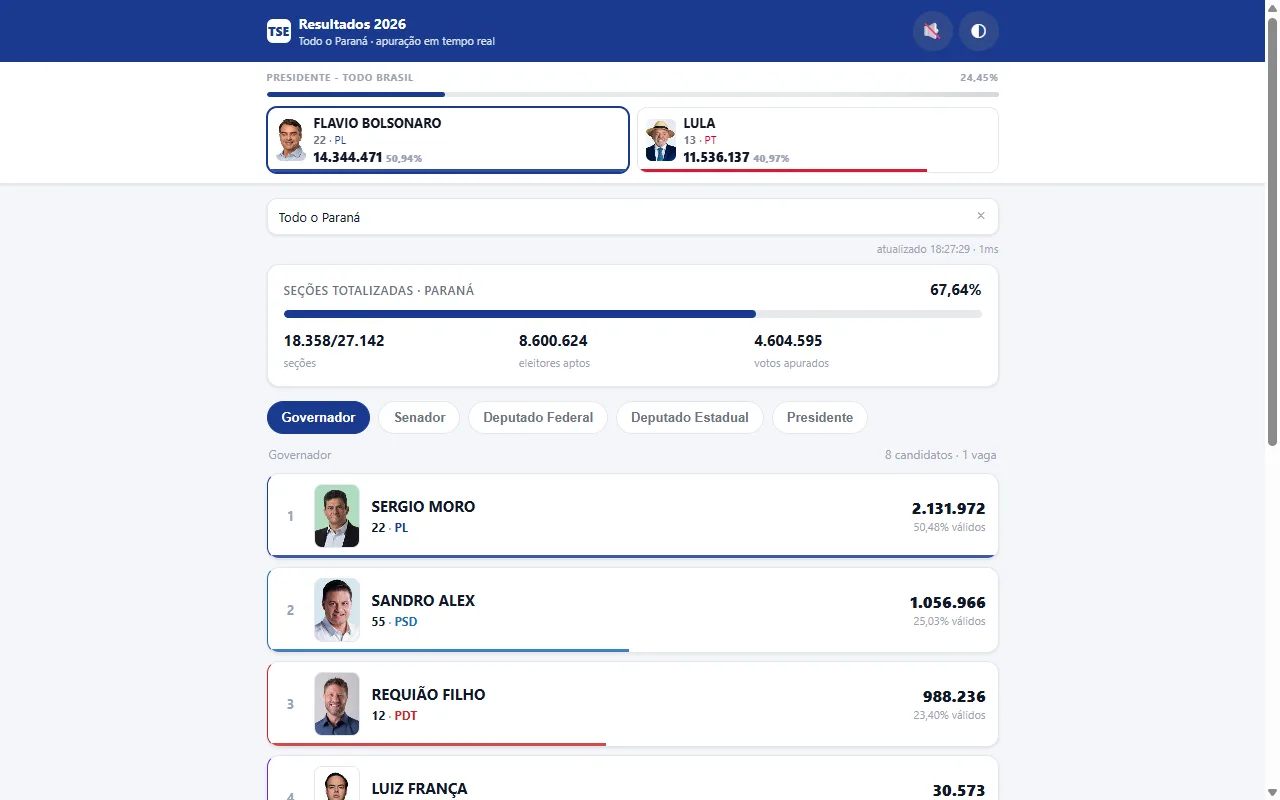The height and width of the screenshot is (800, 1280).
Task: Open the SANDRO ALEX result row
Action: point(632,610)
